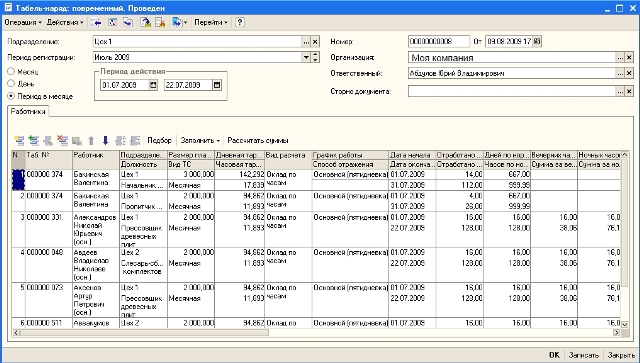Click horizontal scrollbar right arrow
Screen dimensions: 640x363
pos(617,333)
